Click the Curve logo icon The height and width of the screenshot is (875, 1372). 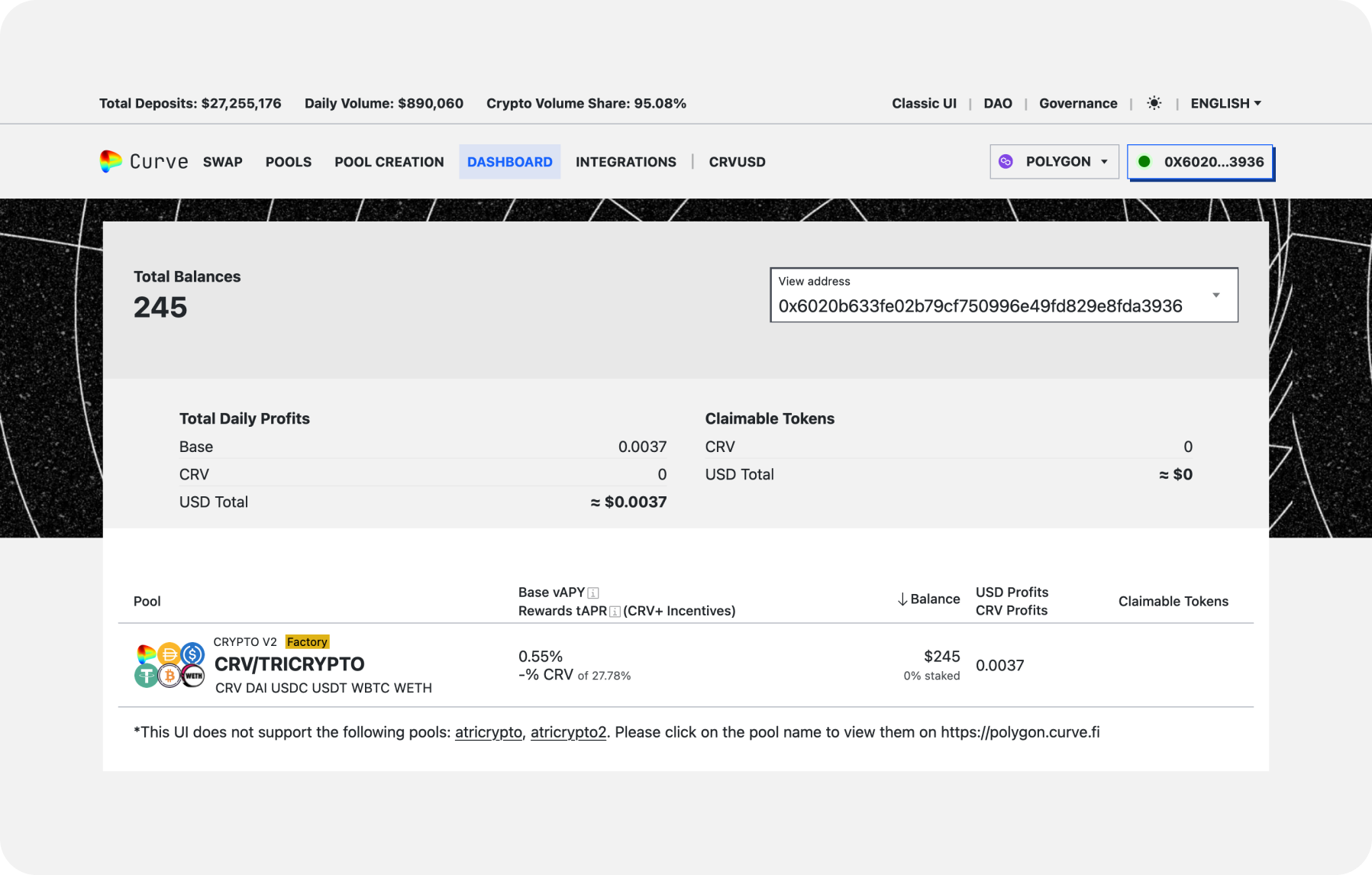tap(111, 161)
